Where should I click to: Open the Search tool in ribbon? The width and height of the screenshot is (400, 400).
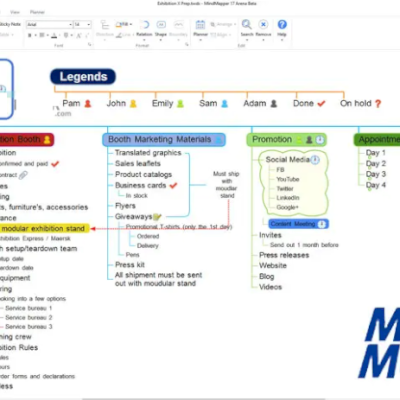(247, 25)
